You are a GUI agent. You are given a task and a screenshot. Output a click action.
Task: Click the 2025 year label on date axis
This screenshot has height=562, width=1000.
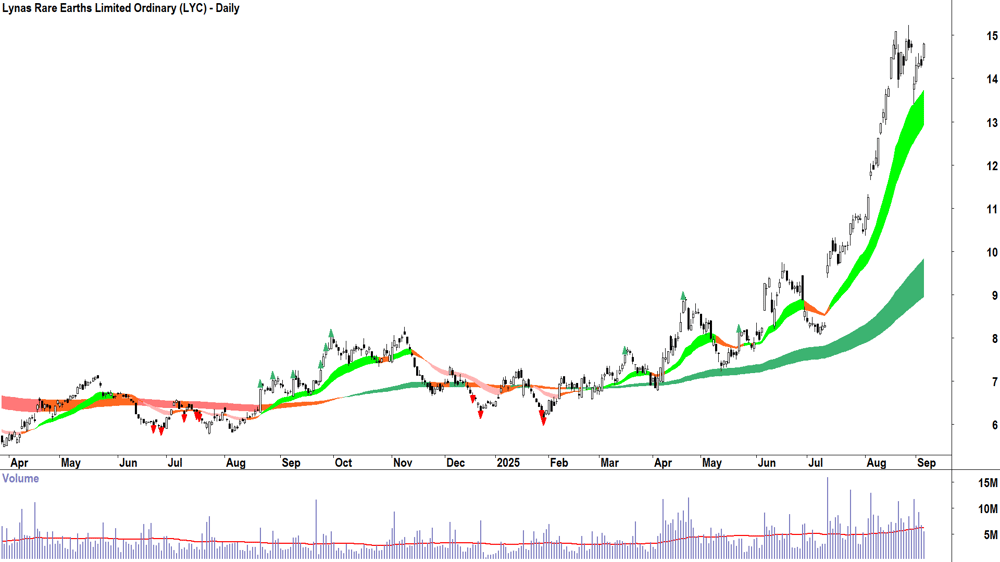point(509,462)
